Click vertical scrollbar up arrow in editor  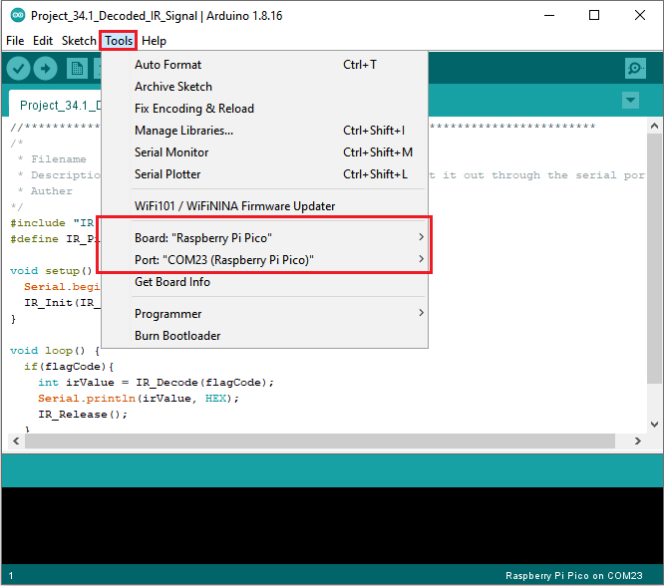[654, 126]
